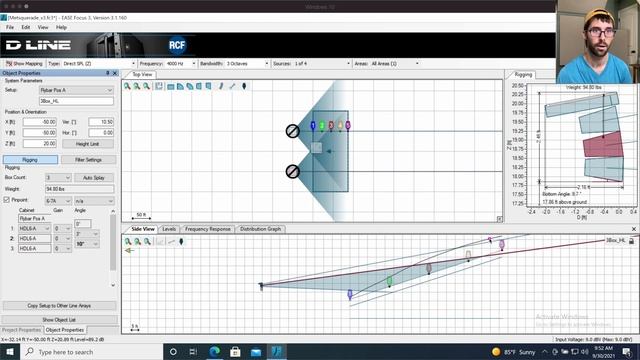
Task: Click the first zoom magnifier in Side View toolbar
Action: point(128,242)
